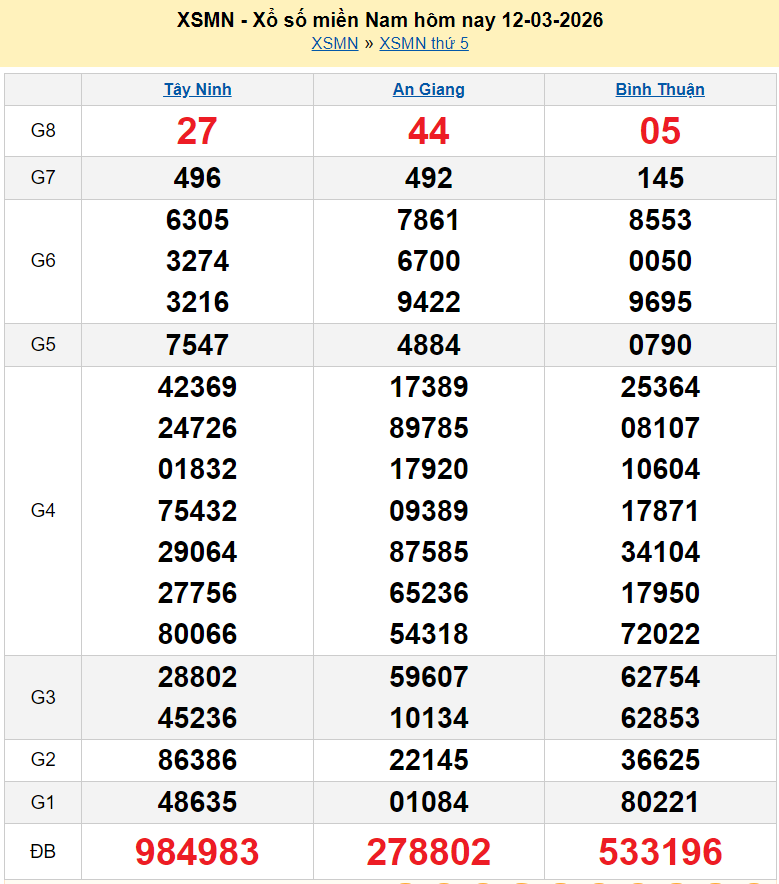Viewport: 779px width, 884px height.
Task: Click the ĐB row label
Action: click(43, 852)
